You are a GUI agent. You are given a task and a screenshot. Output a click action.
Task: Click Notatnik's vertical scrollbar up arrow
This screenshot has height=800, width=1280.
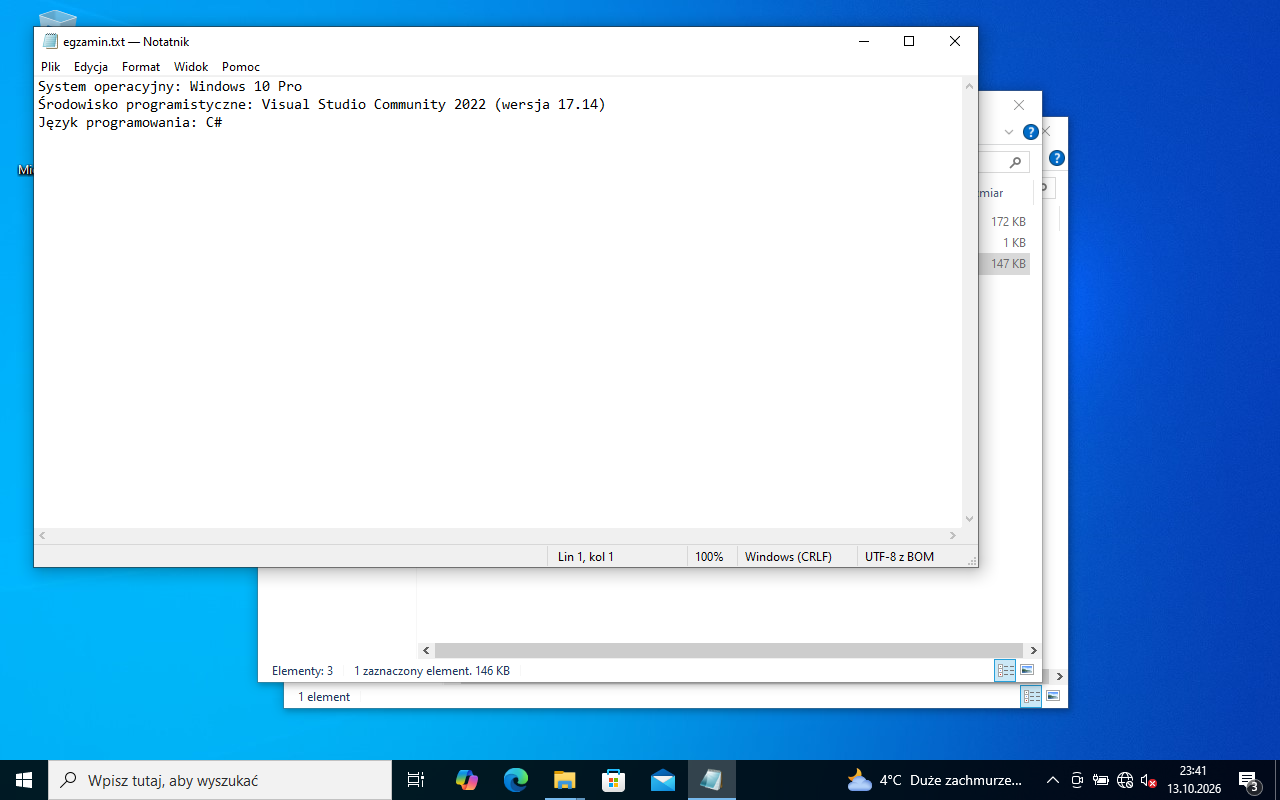(969, 86)
